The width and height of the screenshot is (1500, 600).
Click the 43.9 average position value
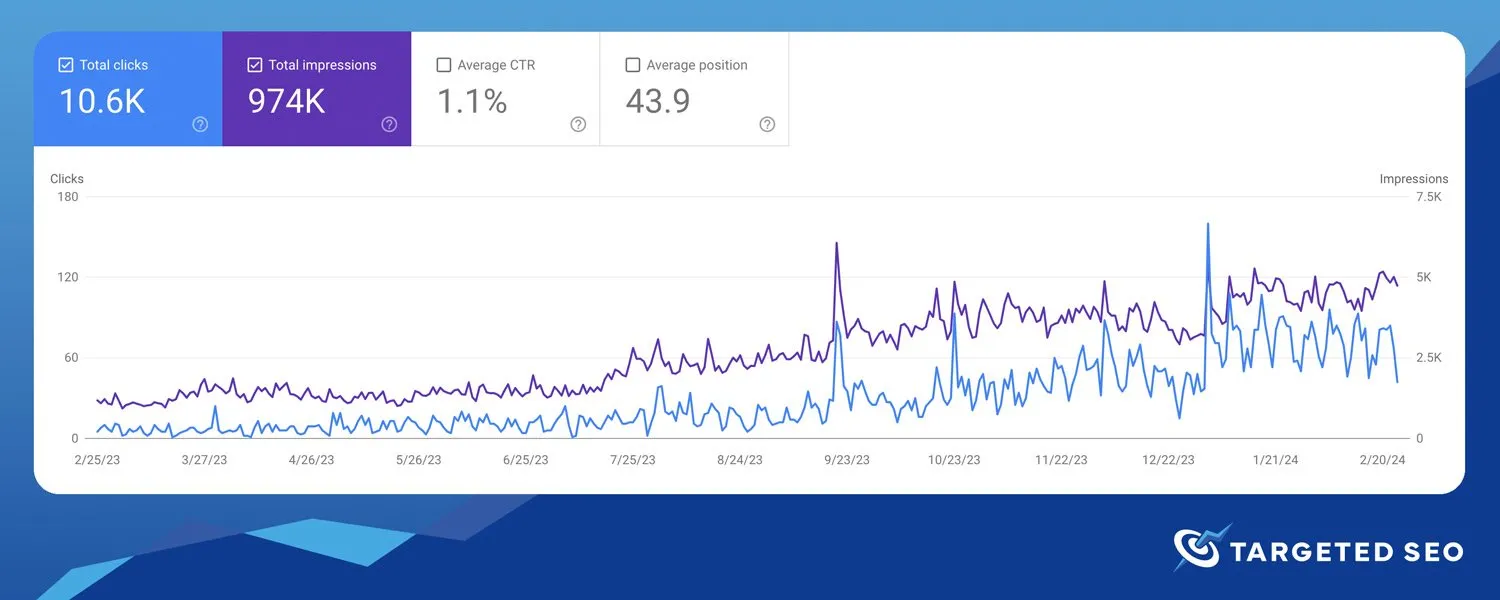pos(658,101)
